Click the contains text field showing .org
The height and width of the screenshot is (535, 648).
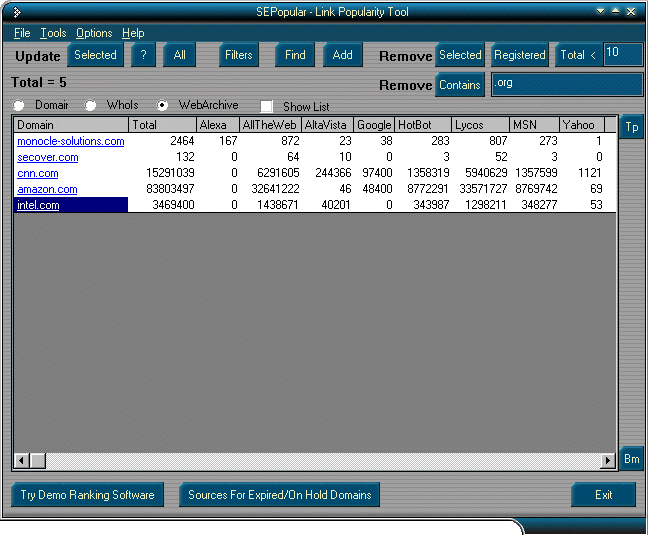(567, 84)
